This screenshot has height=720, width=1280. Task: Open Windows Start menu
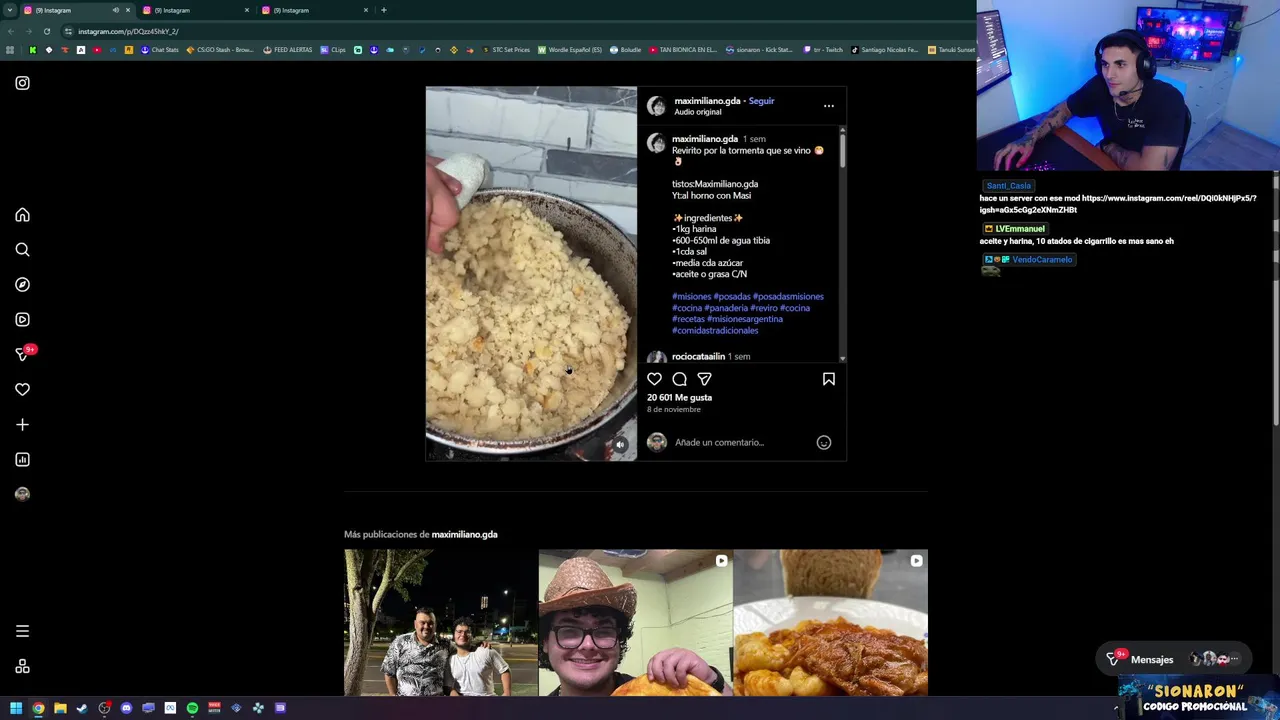16,708
